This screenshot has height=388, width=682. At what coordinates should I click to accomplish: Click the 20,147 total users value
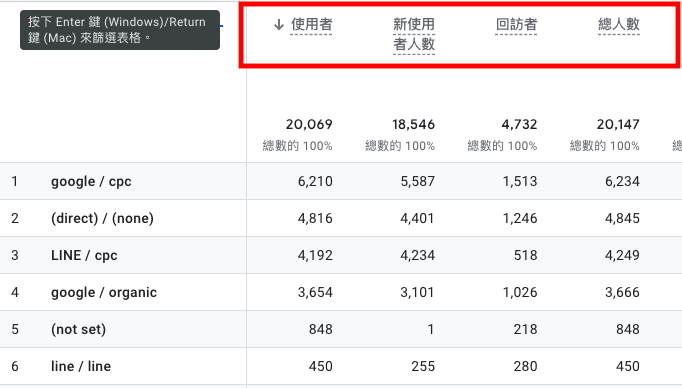(x=618, y=125)
